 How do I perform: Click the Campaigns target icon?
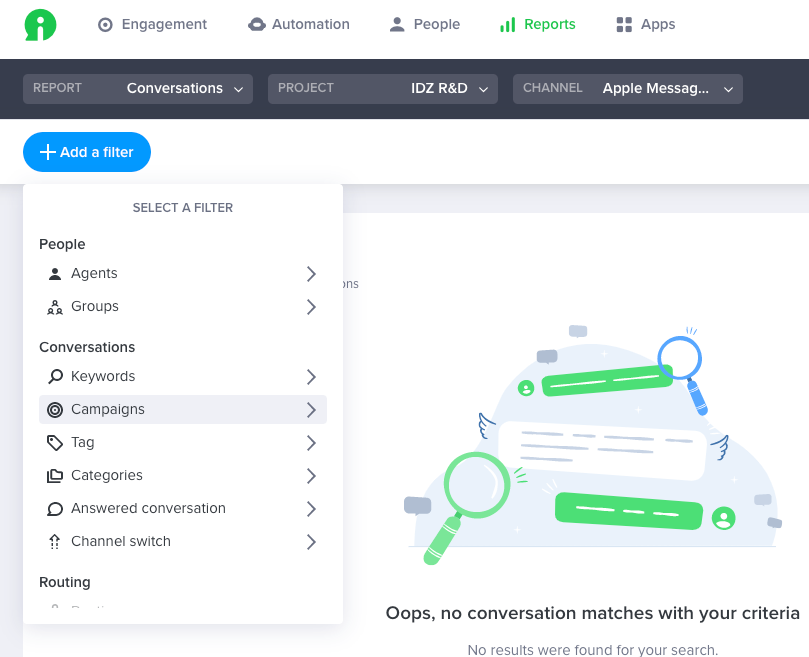[x=55, y=410]
